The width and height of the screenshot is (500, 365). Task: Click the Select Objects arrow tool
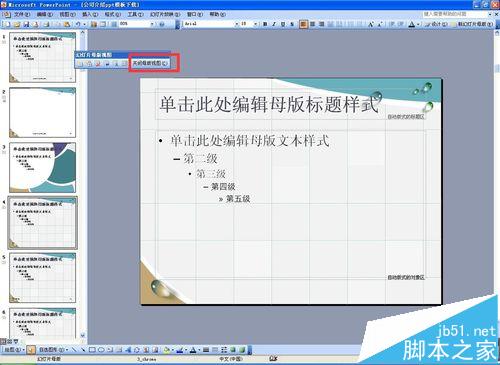point(32,350)
